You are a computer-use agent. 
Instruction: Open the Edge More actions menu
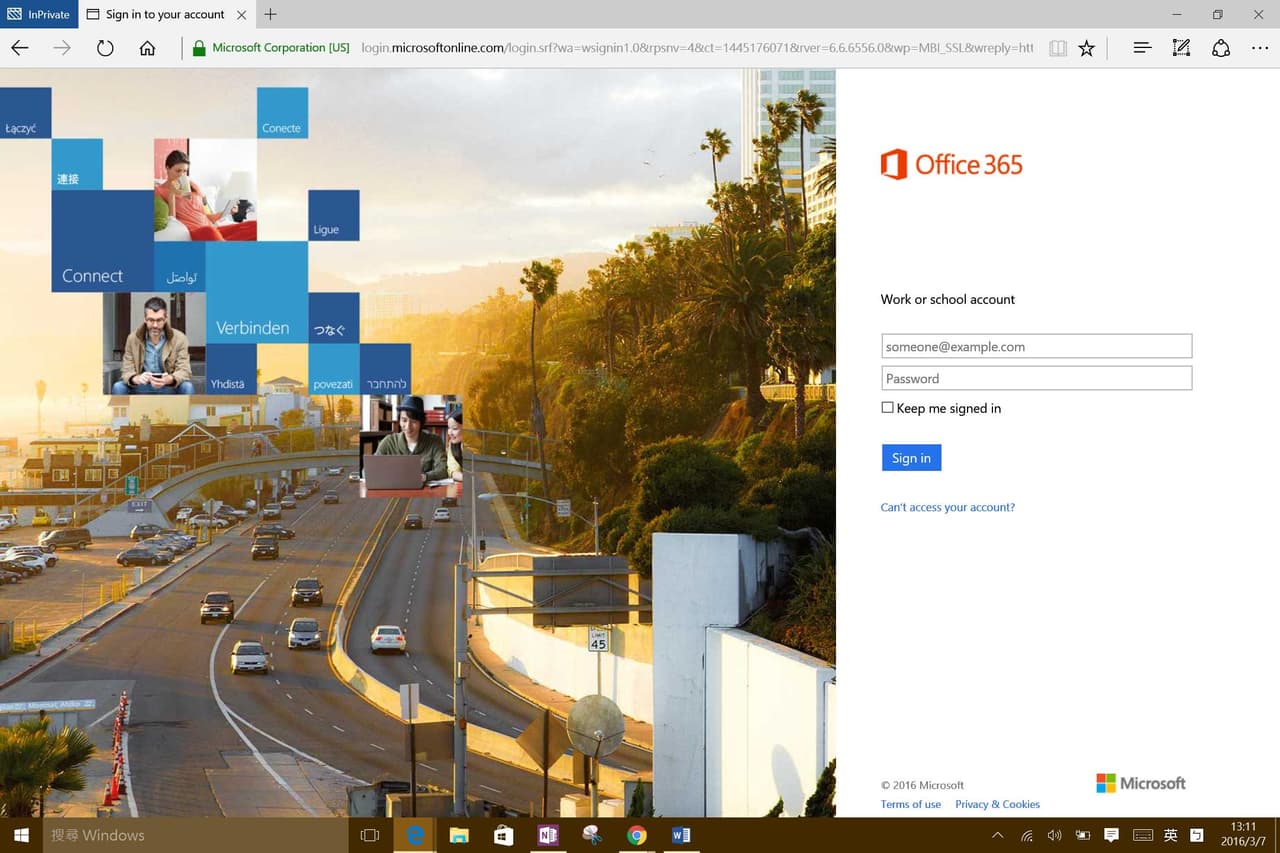point(1260,48)
